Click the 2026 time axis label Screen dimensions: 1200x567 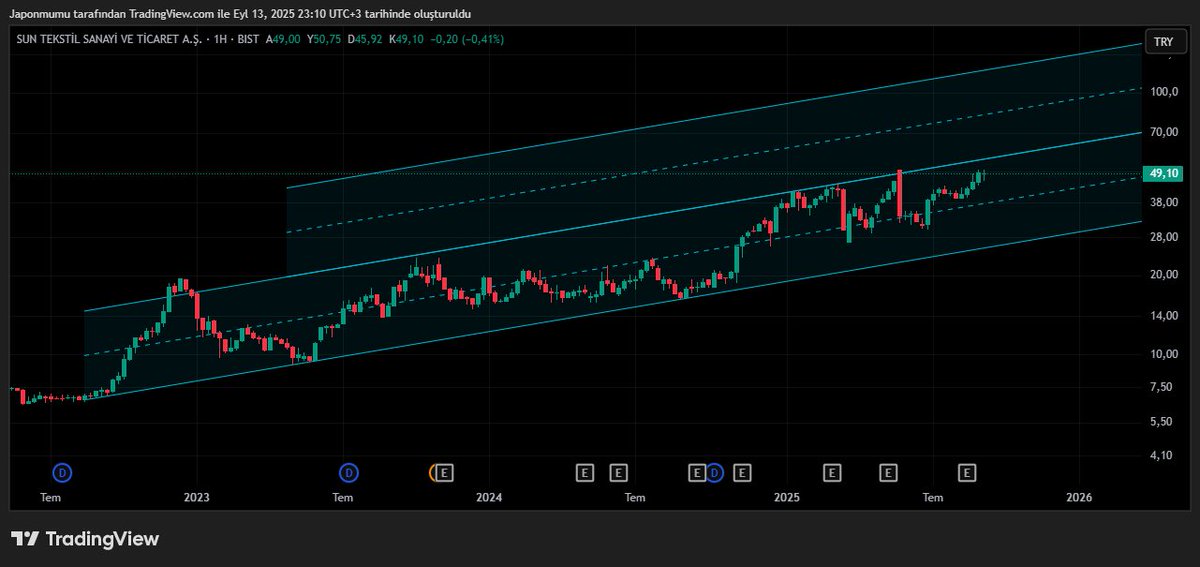click(1079, 497)
